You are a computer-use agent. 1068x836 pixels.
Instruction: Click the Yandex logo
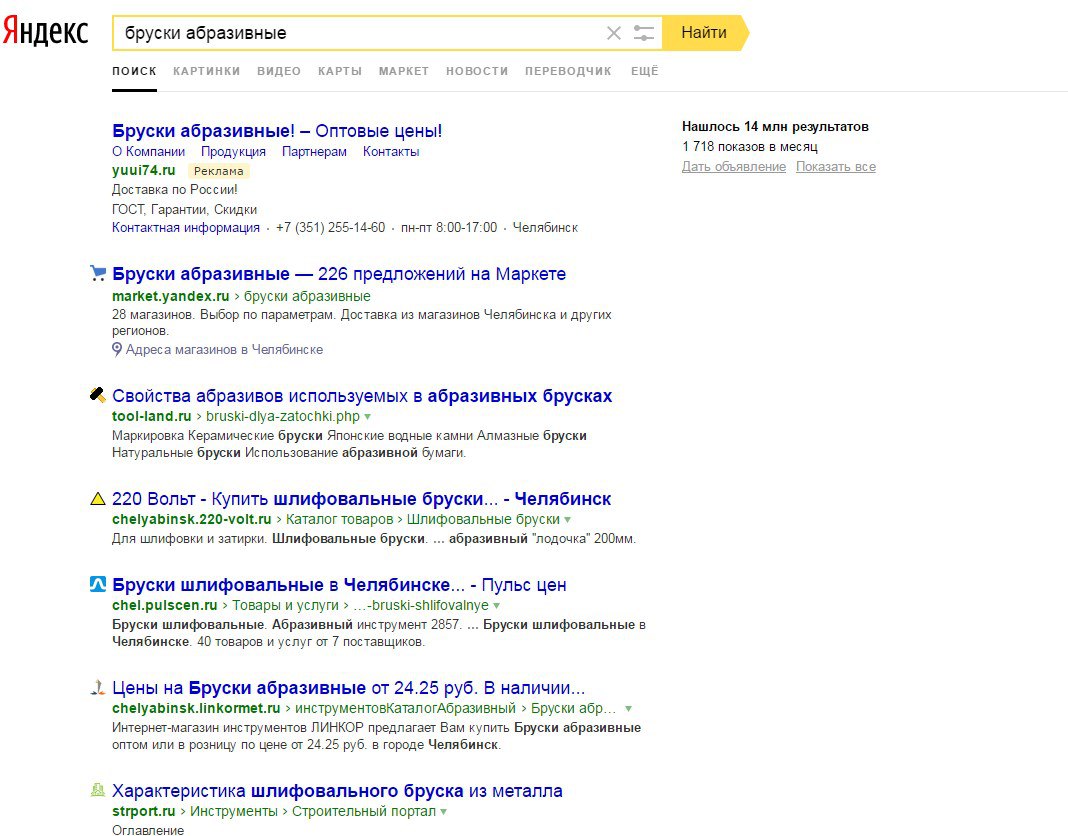[46, 32]
